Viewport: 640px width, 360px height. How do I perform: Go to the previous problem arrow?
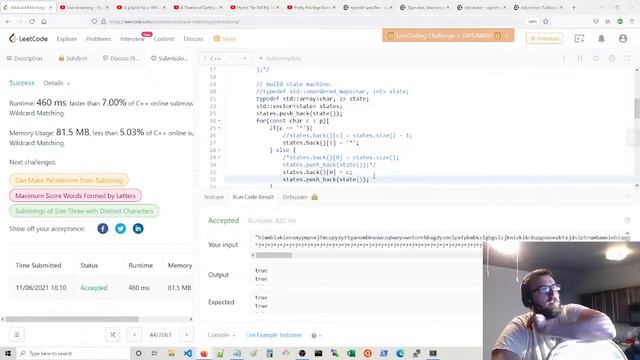(134, 335)
